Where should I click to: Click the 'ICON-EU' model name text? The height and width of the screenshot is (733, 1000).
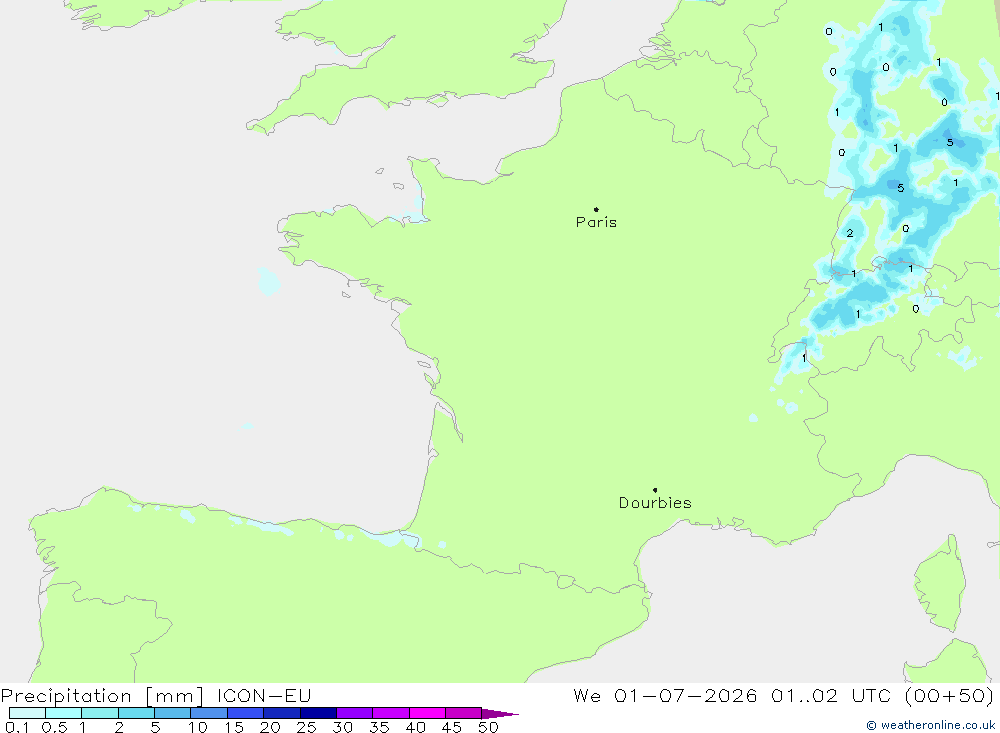pyautogui.click(x=263, y=695)
